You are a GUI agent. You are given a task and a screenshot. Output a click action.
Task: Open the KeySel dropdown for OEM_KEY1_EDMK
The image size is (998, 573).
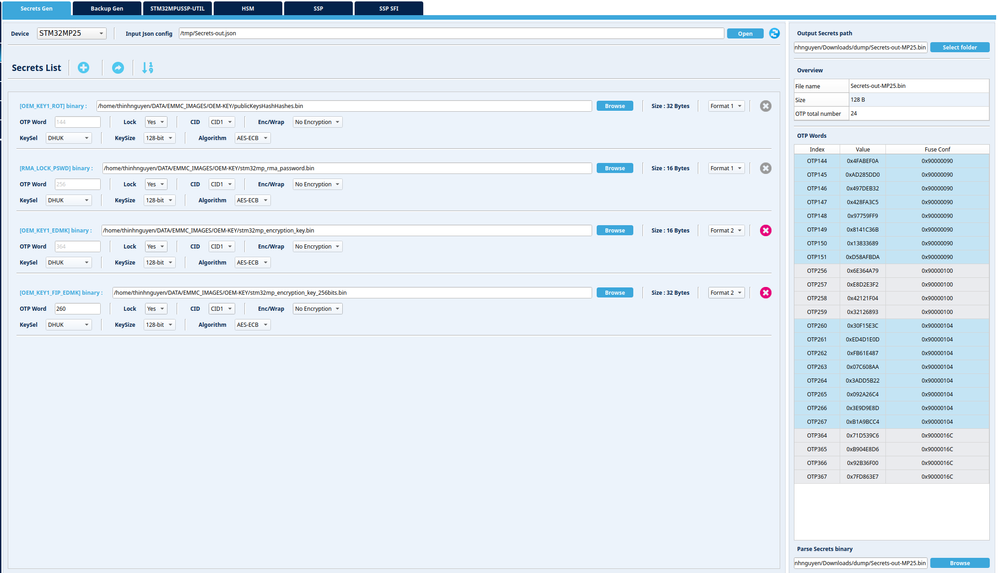[x=68, y=263]
